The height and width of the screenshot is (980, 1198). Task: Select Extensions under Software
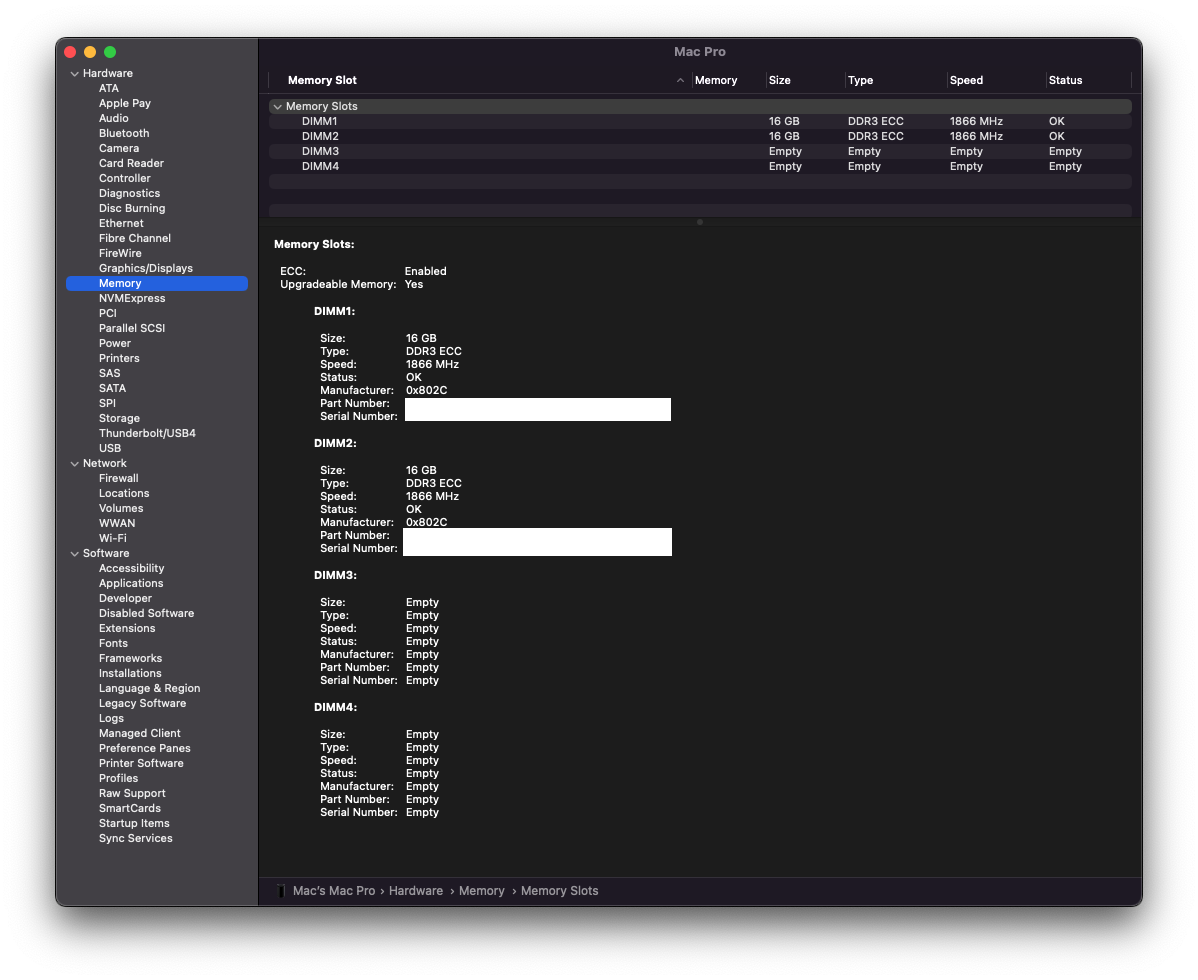(127, 629)
